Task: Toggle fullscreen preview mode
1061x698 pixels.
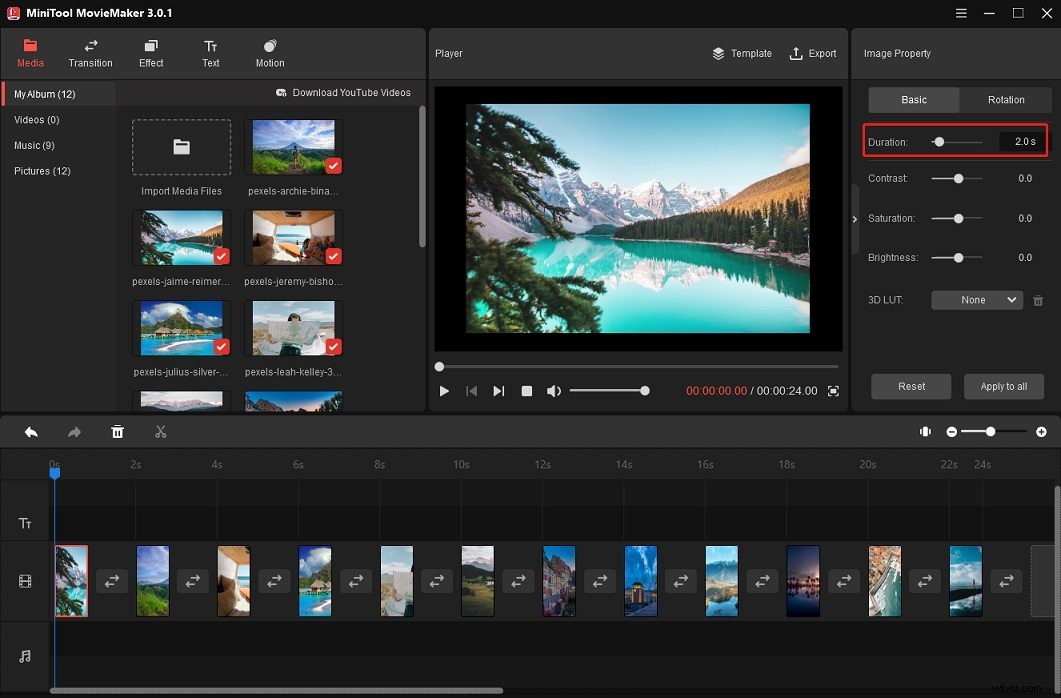Action: pos(833,391)
